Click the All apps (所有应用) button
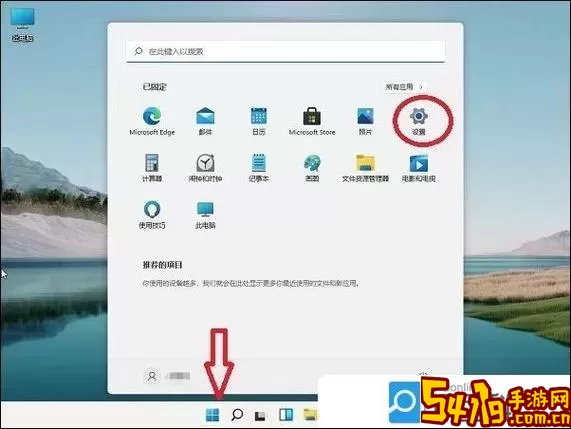The height and width of the screenshot is (429, 571). [x=404, y=87]
